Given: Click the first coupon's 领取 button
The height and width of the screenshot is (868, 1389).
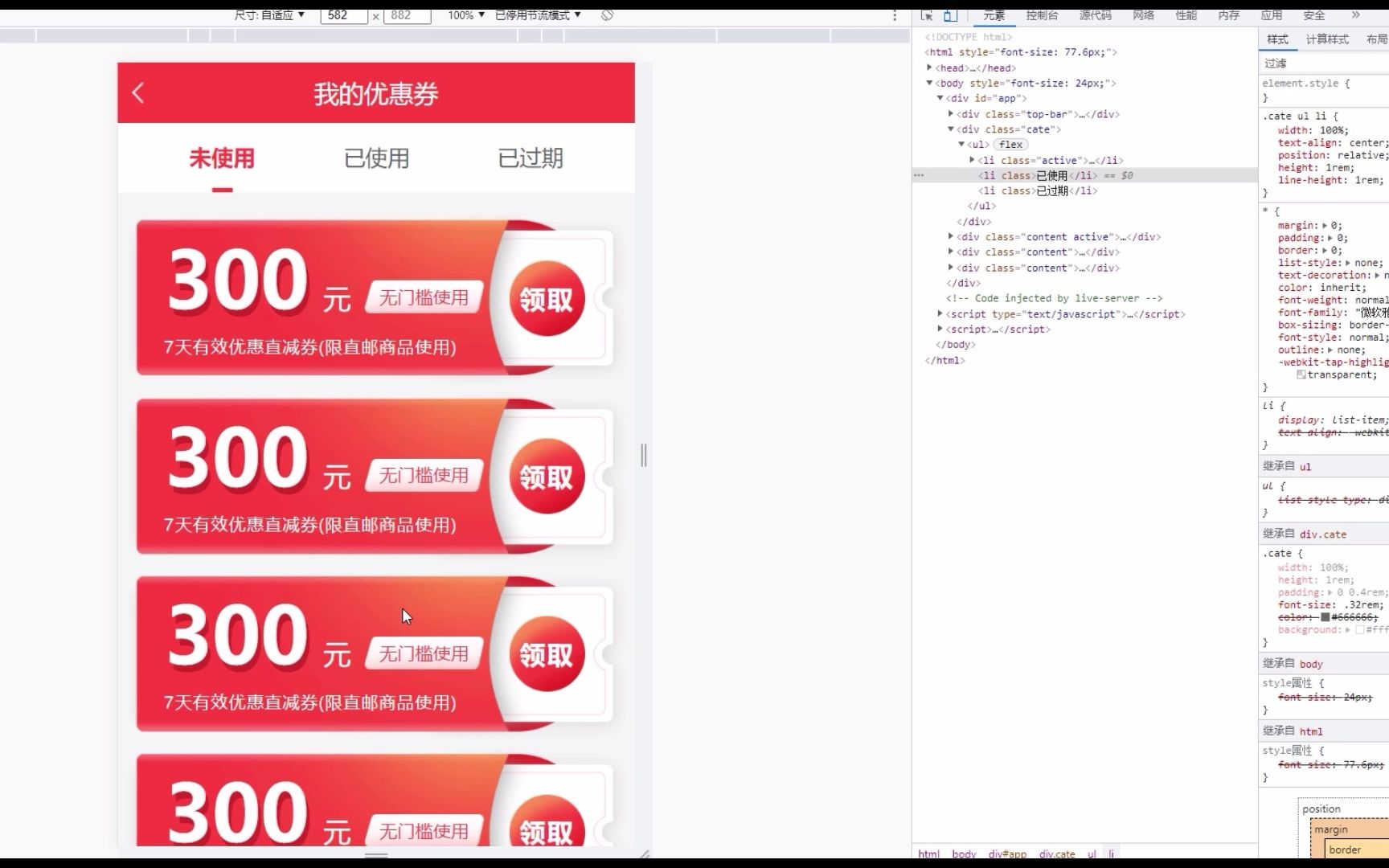Looking at the screenshot, I should pyautogui.click(x=547, y=299).
